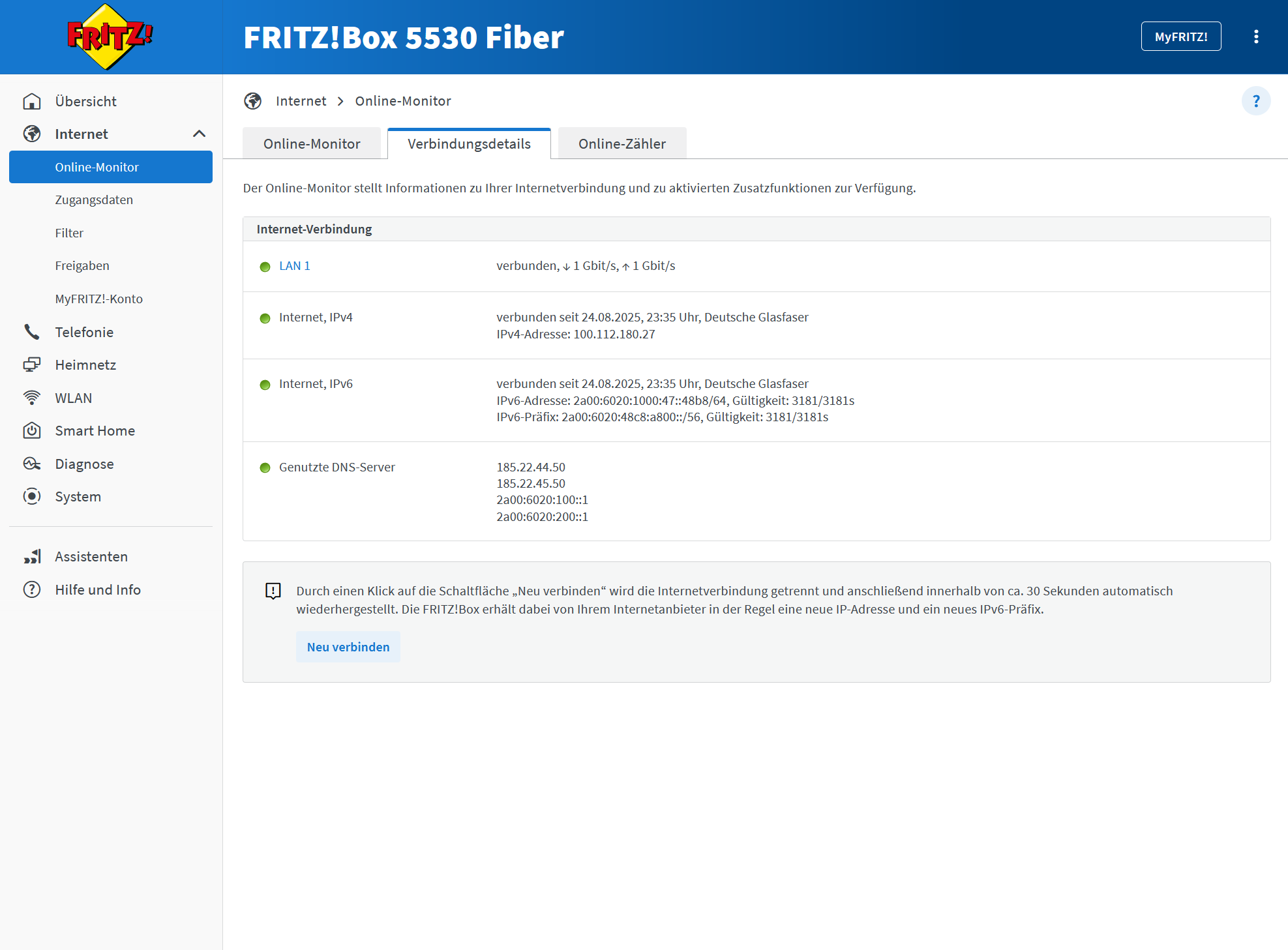Open Hilfe und Info
This screenshot has height=950, width=1288.
[98, 589]
